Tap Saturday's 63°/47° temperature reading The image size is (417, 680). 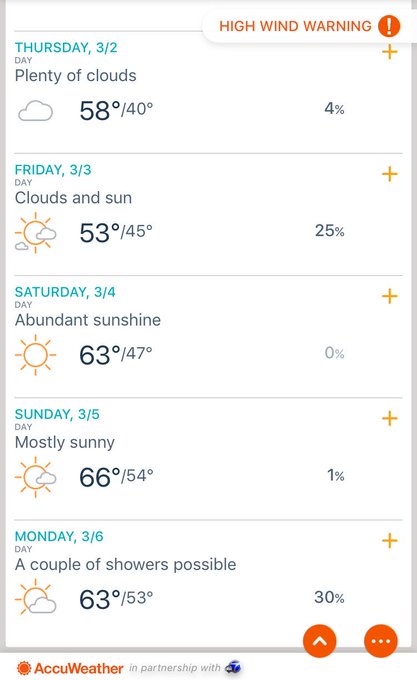116,355
